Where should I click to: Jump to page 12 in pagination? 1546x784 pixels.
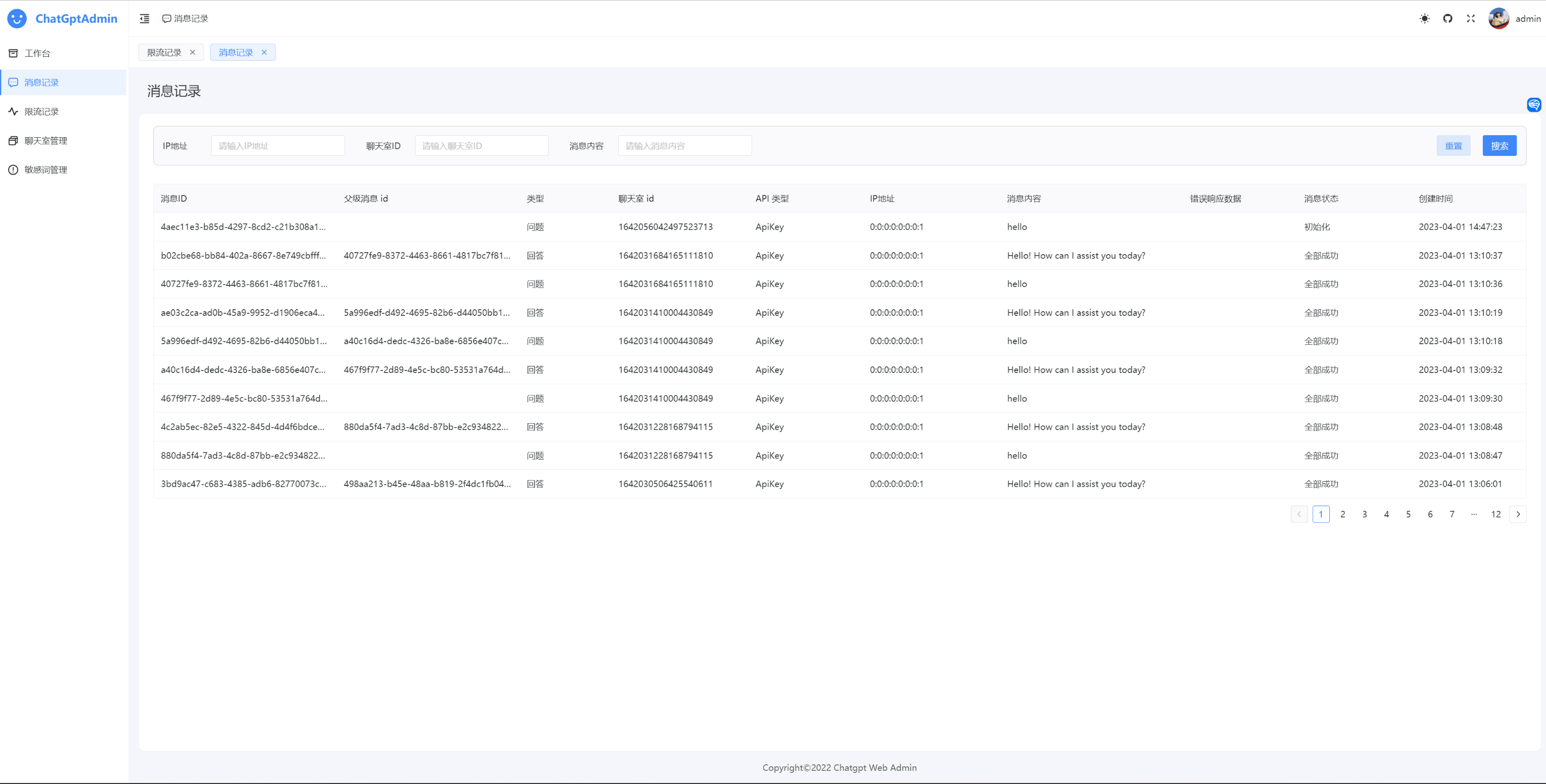[1495, 514]
